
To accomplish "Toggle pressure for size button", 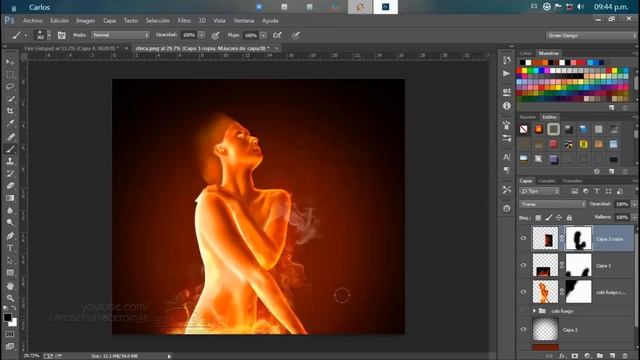I will click(x=296, y=36).
